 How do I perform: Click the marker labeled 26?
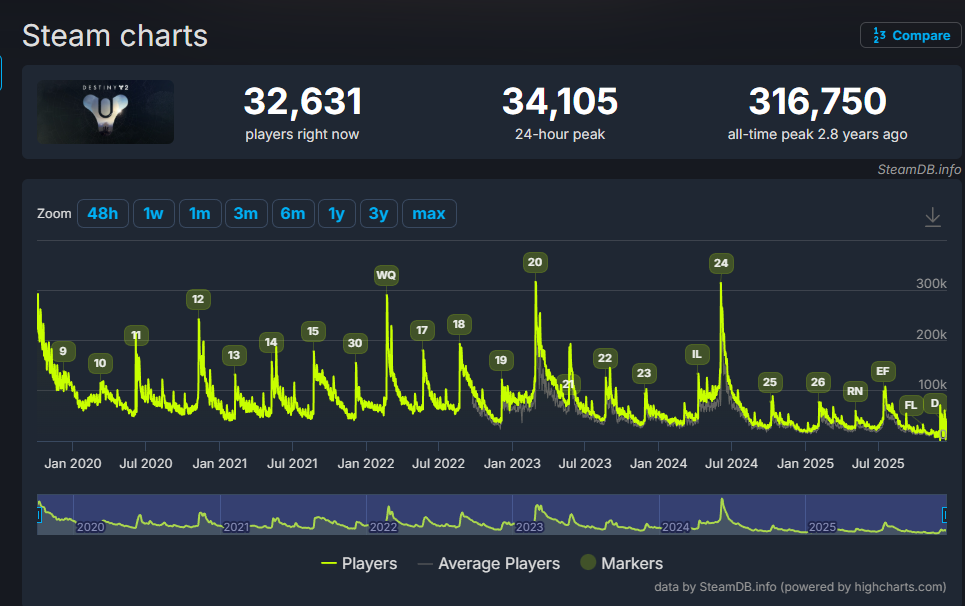tap(818, 382)
